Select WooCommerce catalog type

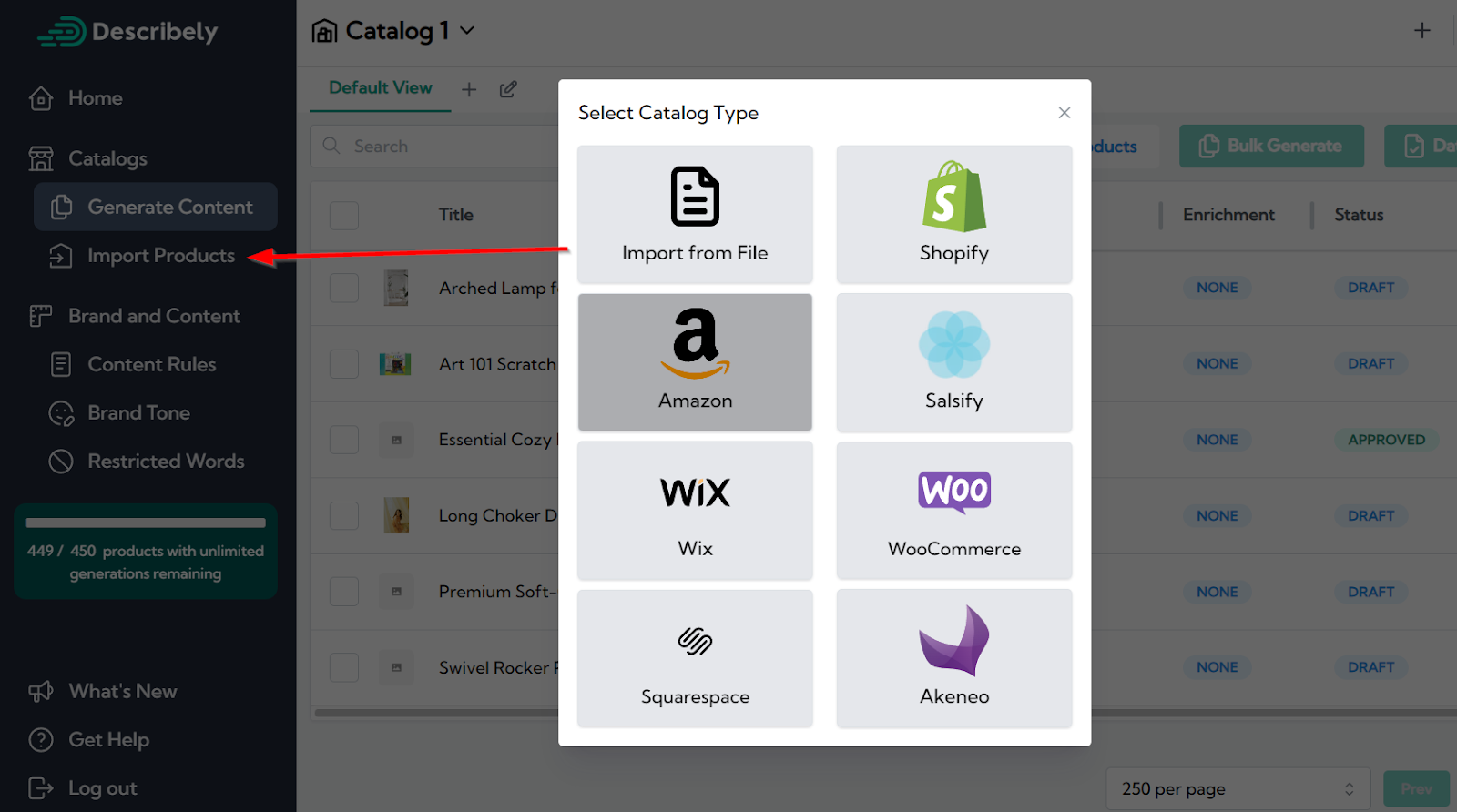coord(954,510)
